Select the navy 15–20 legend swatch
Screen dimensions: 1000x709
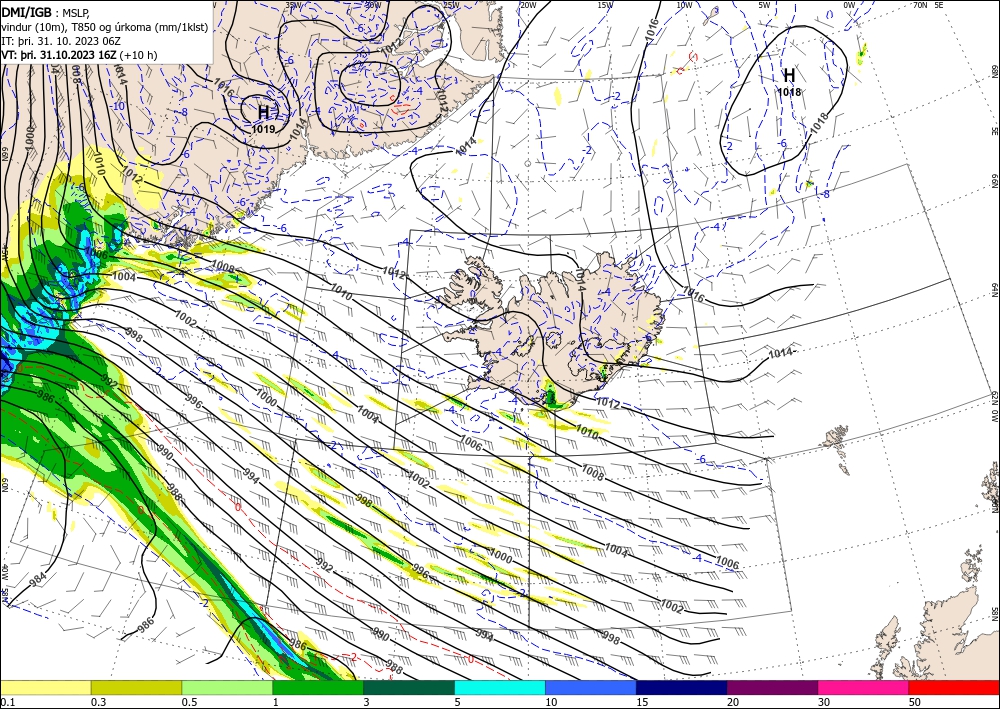coord(682,687)
